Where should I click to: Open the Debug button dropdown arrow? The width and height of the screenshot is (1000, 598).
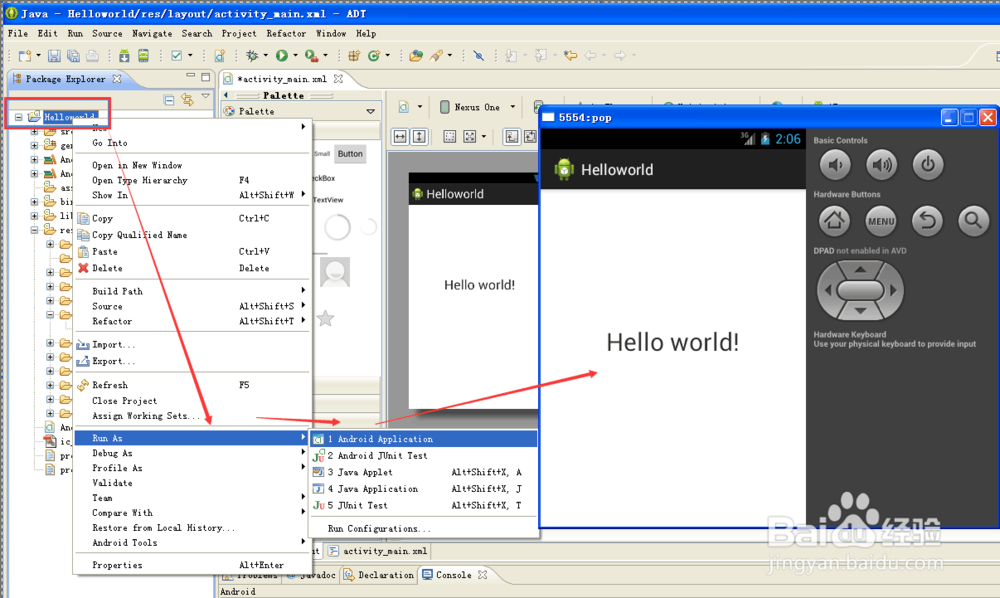coord(265,56)
